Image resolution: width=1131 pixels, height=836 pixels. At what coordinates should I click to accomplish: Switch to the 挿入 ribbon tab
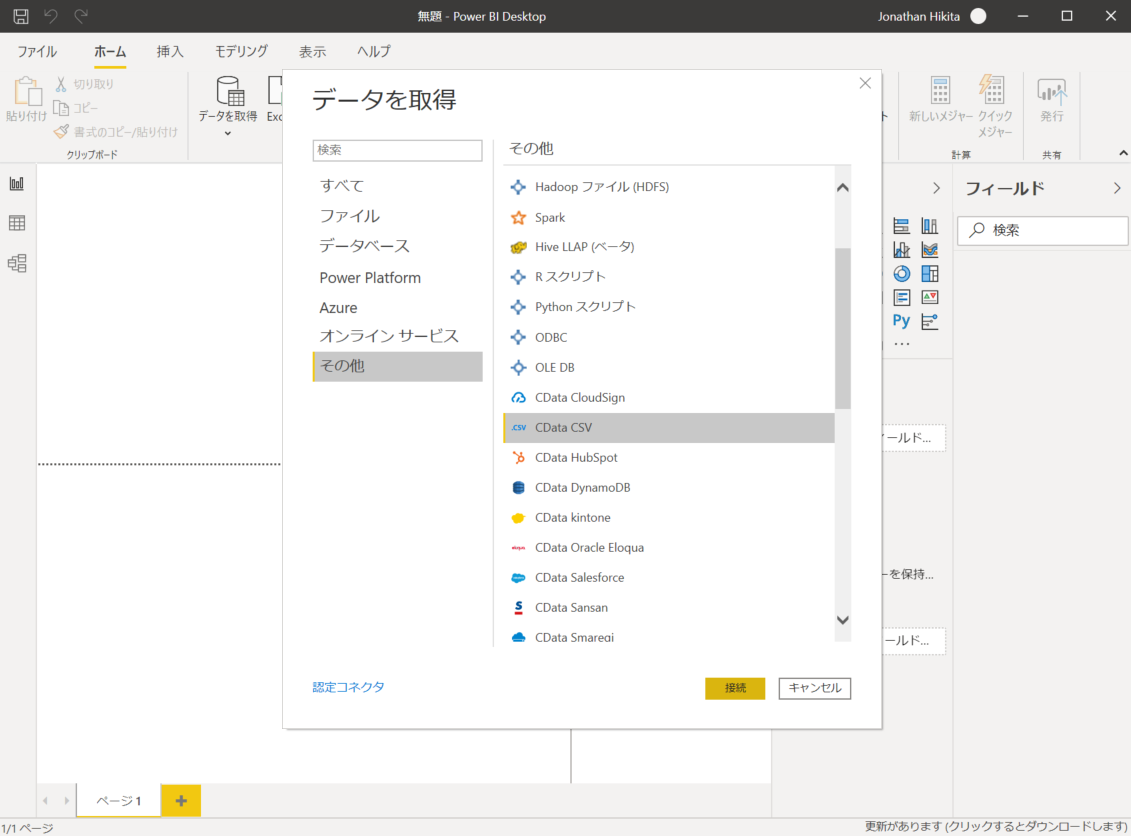tap(169, 51)
